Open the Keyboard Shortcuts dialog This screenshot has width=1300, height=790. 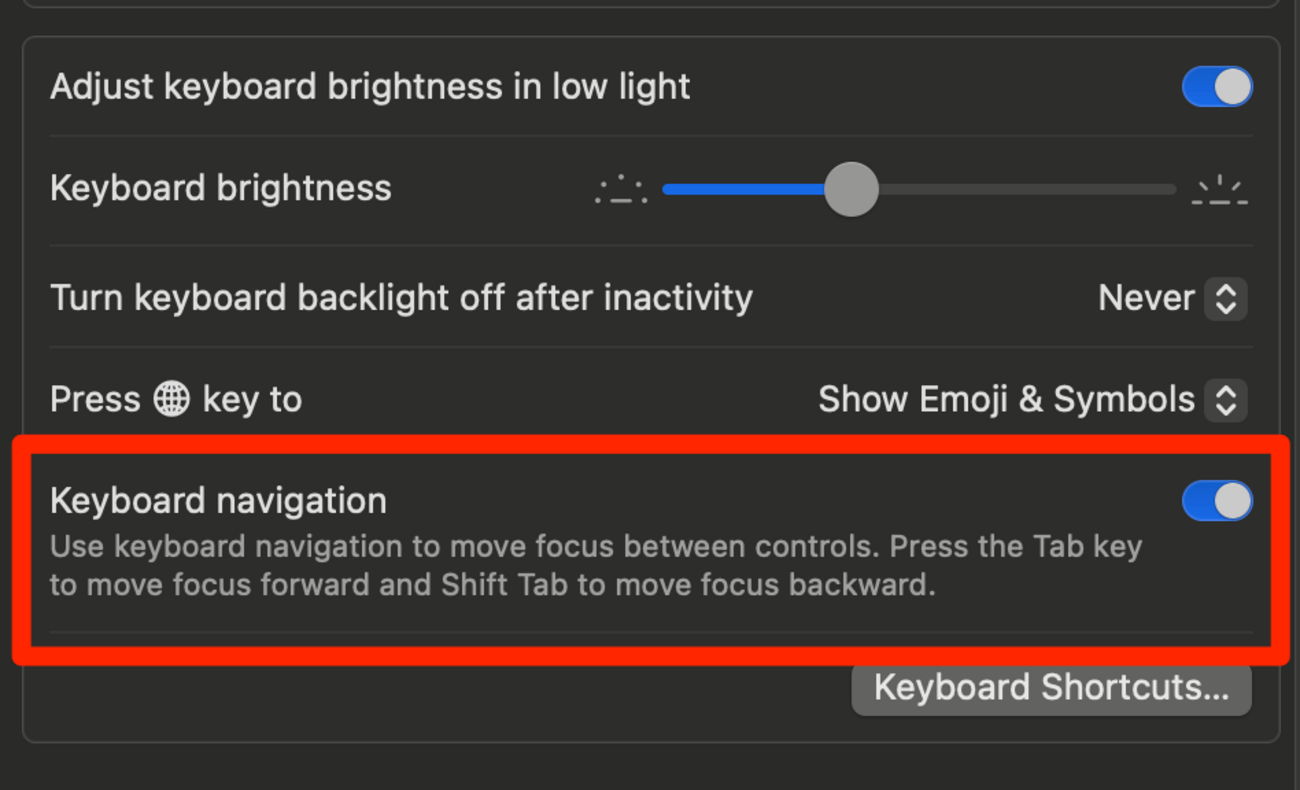click(x=1051, y=688)
